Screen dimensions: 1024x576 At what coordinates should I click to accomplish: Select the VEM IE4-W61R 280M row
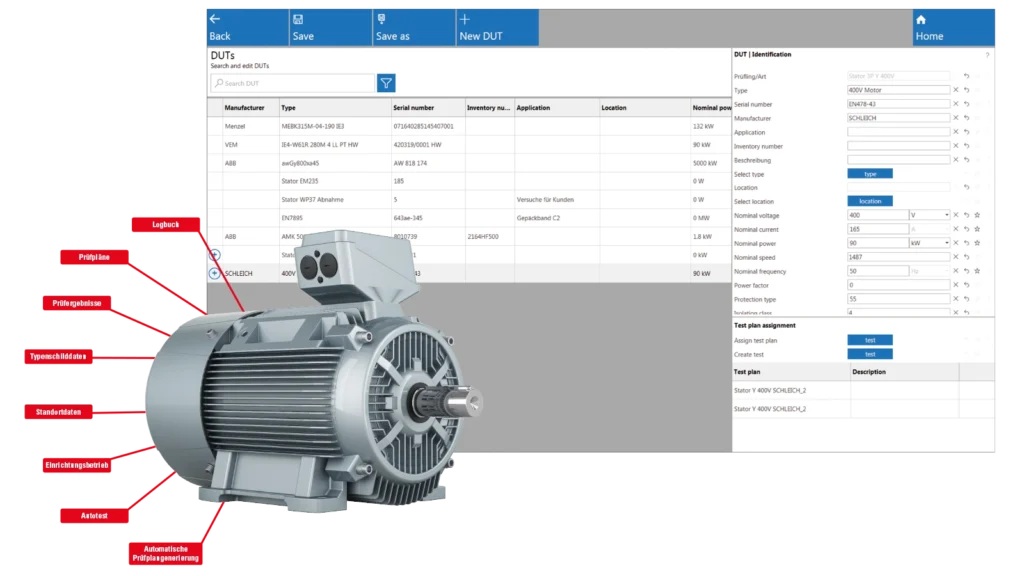(469, 144)
